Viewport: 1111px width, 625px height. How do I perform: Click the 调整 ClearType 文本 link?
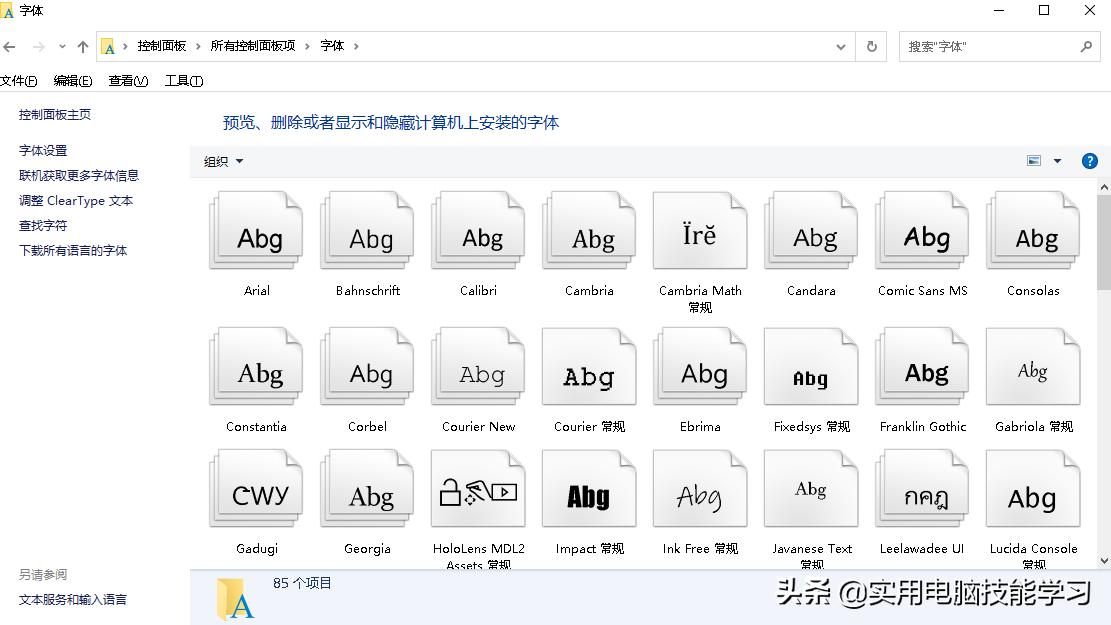click(x=75, y=200)
